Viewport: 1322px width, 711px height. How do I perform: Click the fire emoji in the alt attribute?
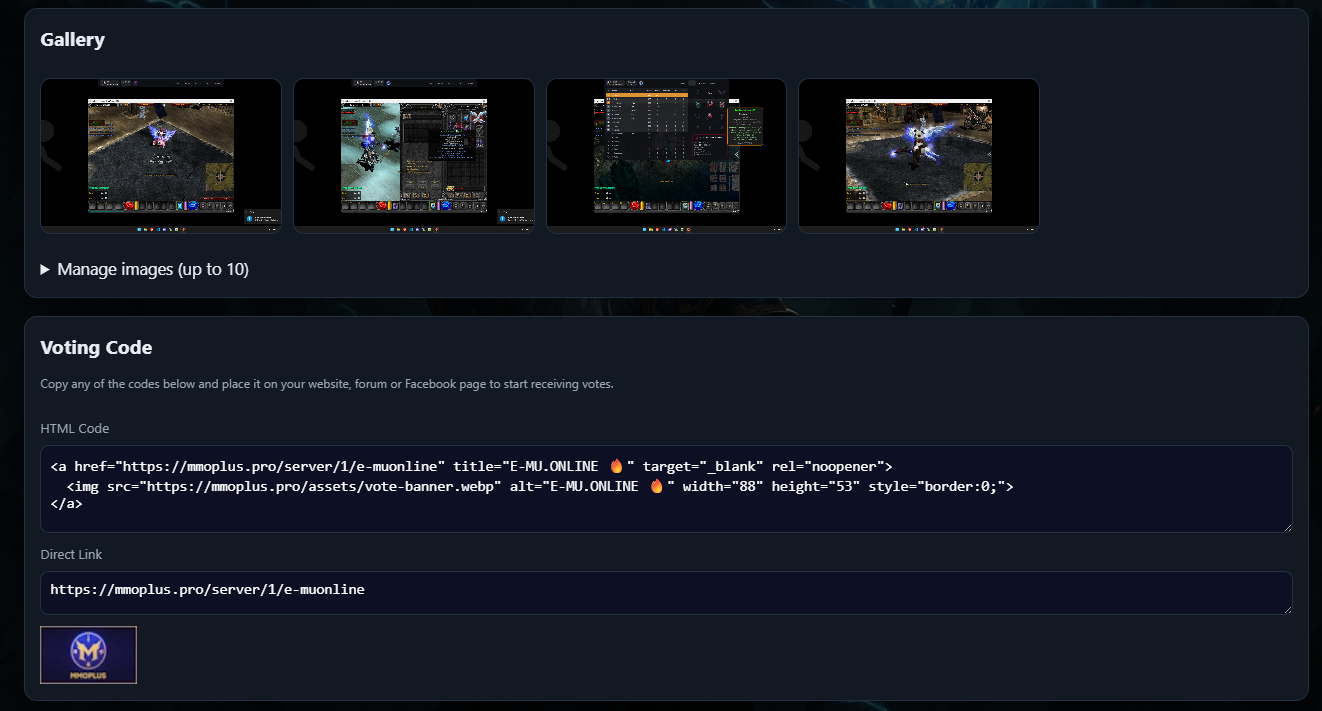(656, 486)
